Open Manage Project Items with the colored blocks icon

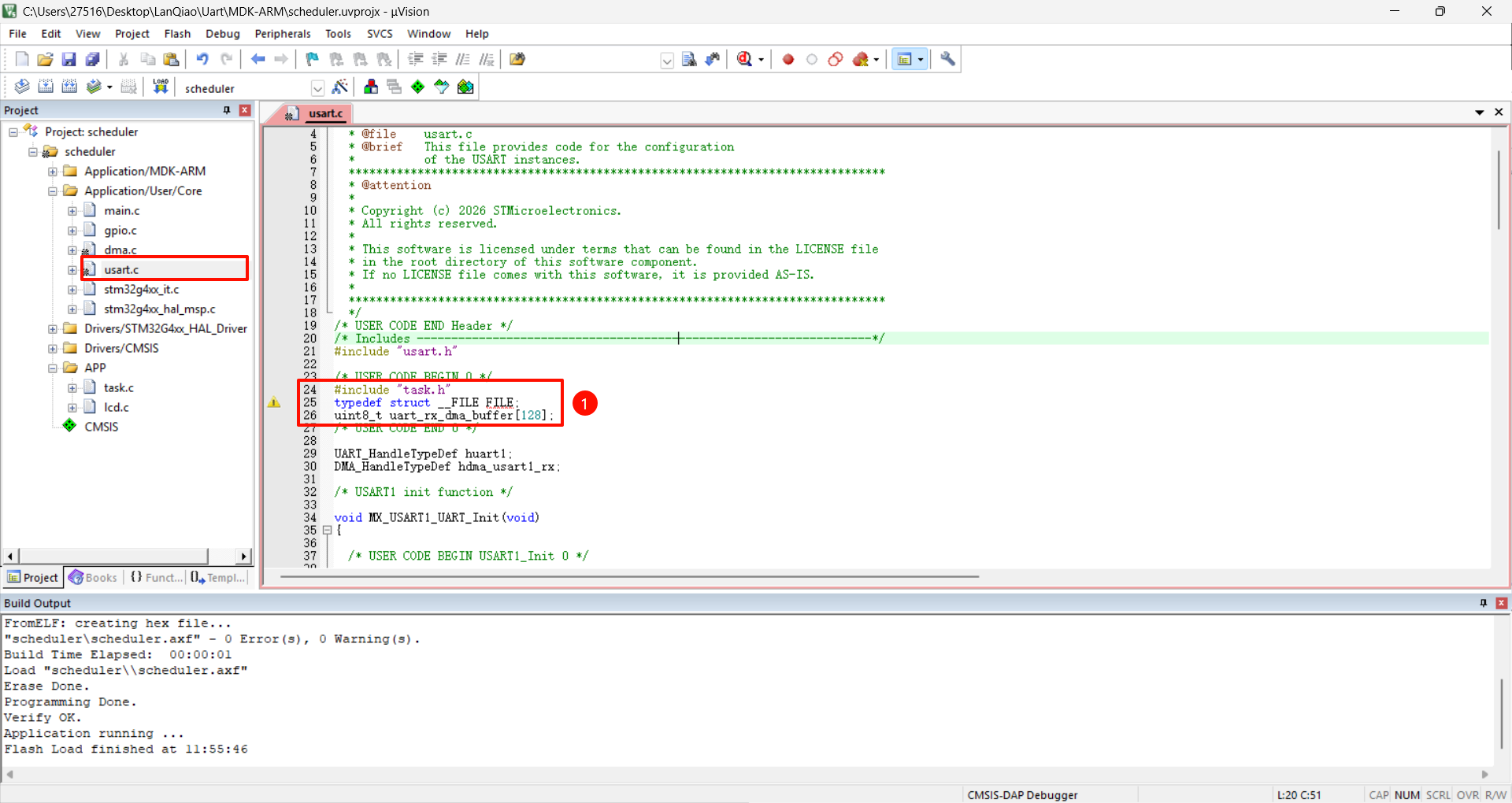coord(371,87)
